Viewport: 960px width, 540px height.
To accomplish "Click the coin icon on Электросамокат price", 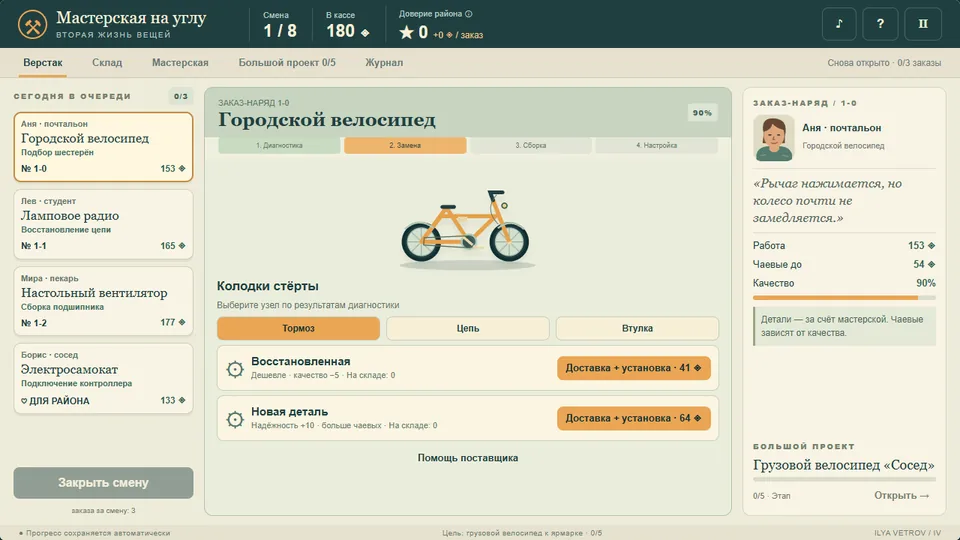I will 181,400.
